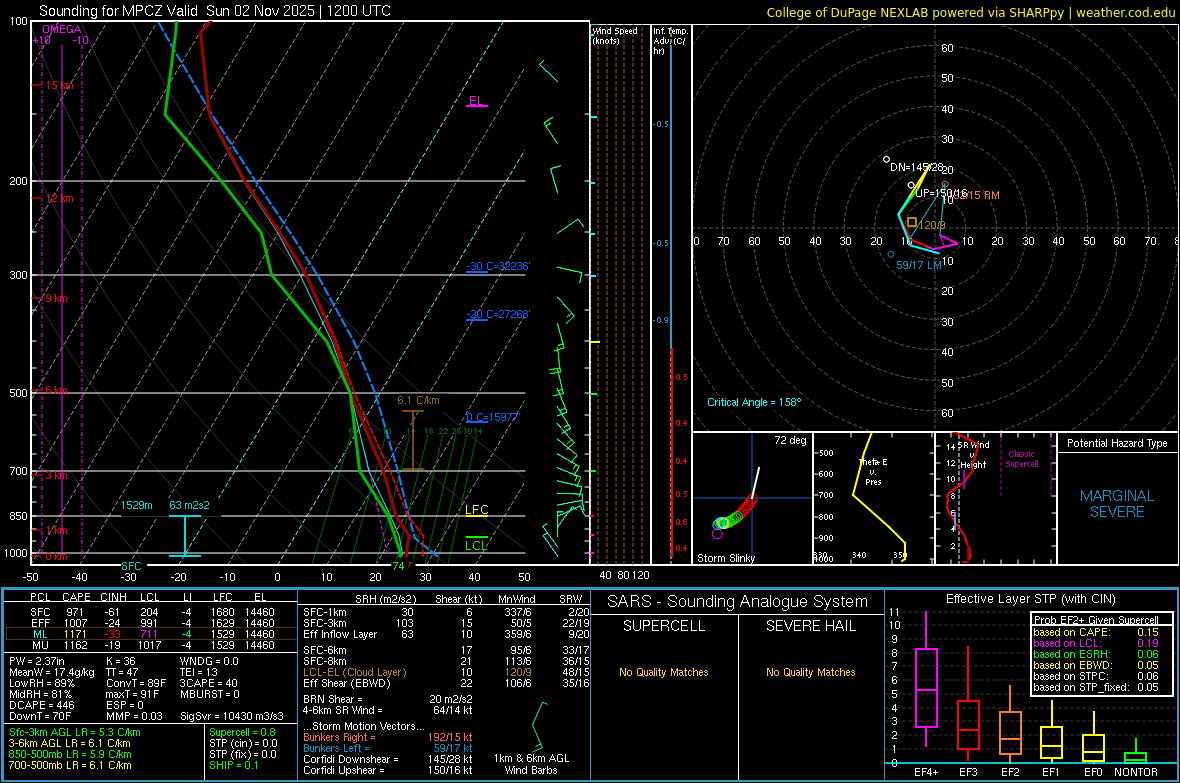
Task: Click the 'SUPERCELL' column heading
Action: tap(664, 626)
